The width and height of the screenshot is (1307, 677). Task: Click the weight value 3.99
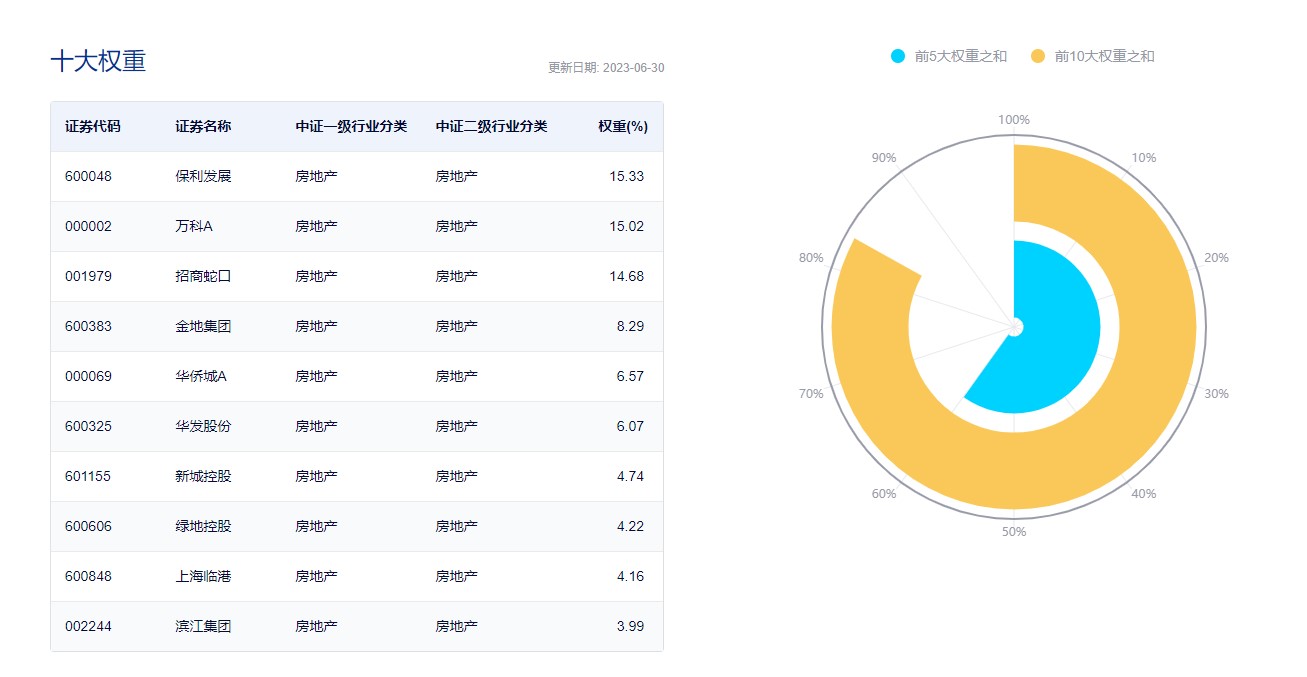tap(630, 626)
